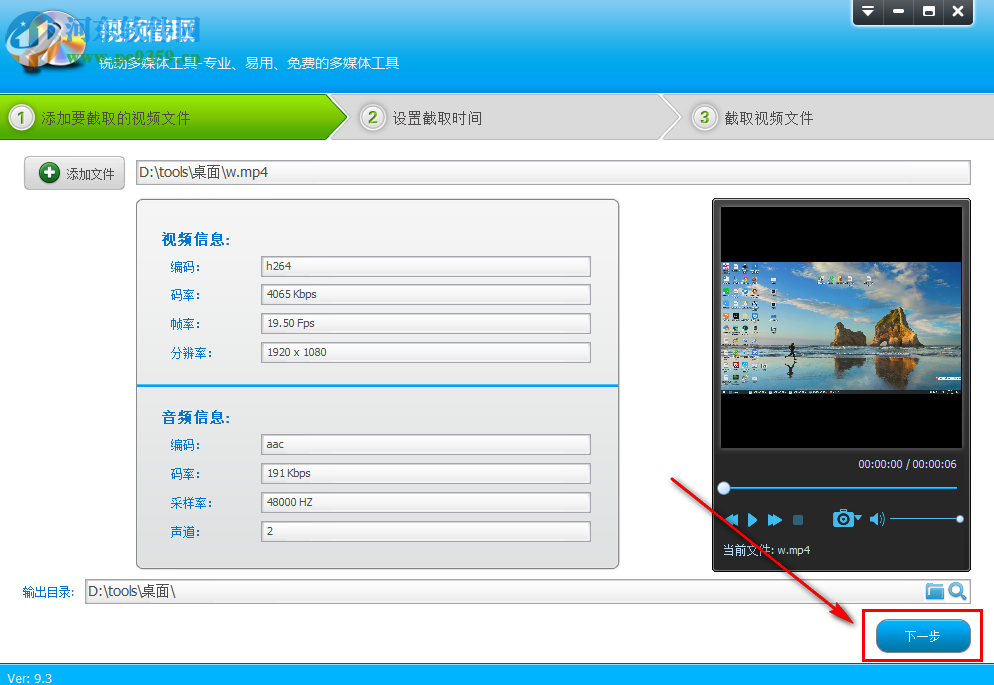Click the 声道 label
This screenshot has width=994, height=685.
(x=185, y=532)
